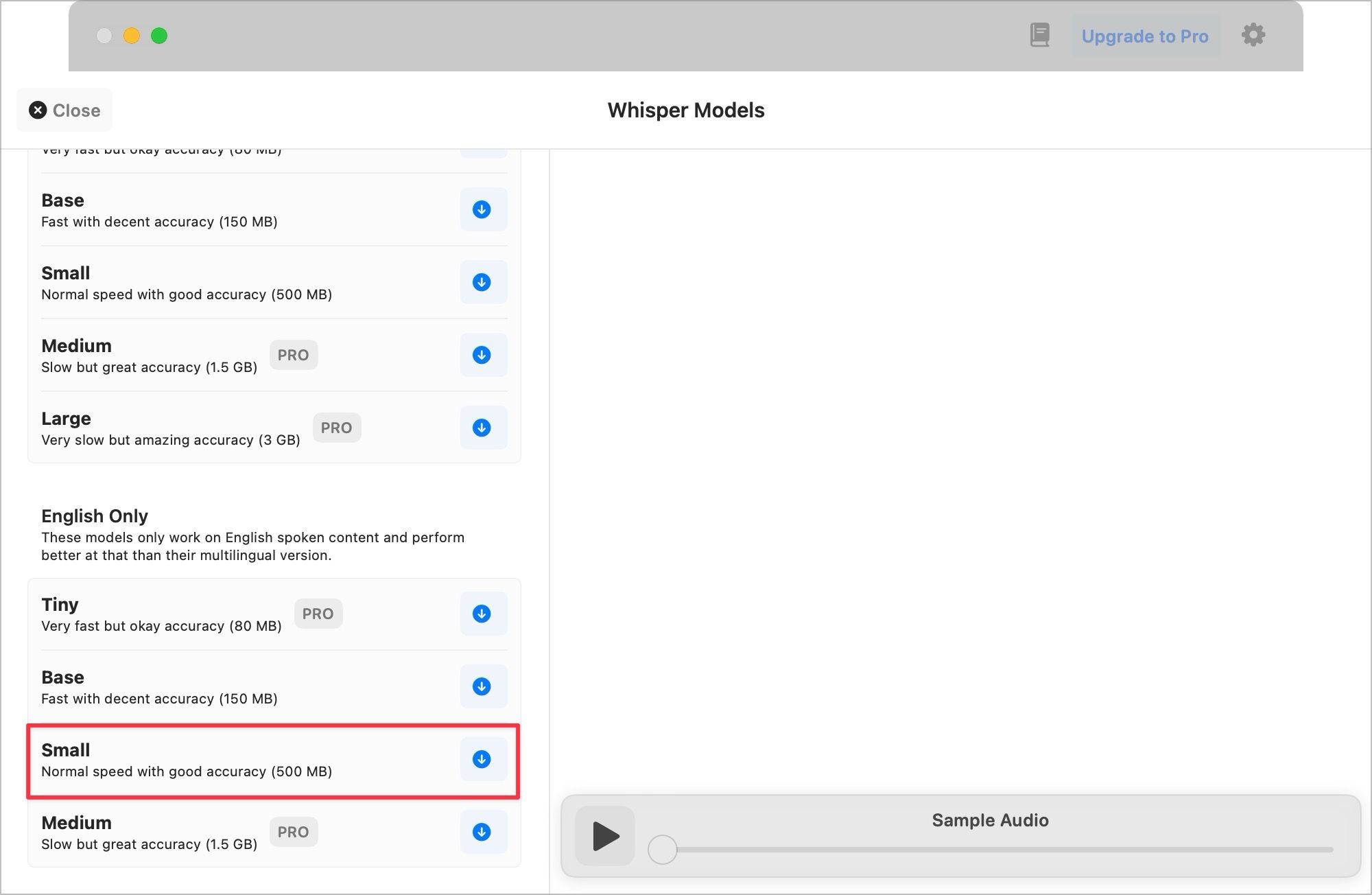Viewport: 1372px width, 895px height.
Task: Select 'Very slow but amazing accuracy (3 GB)' text
Action: coord(171,440)
